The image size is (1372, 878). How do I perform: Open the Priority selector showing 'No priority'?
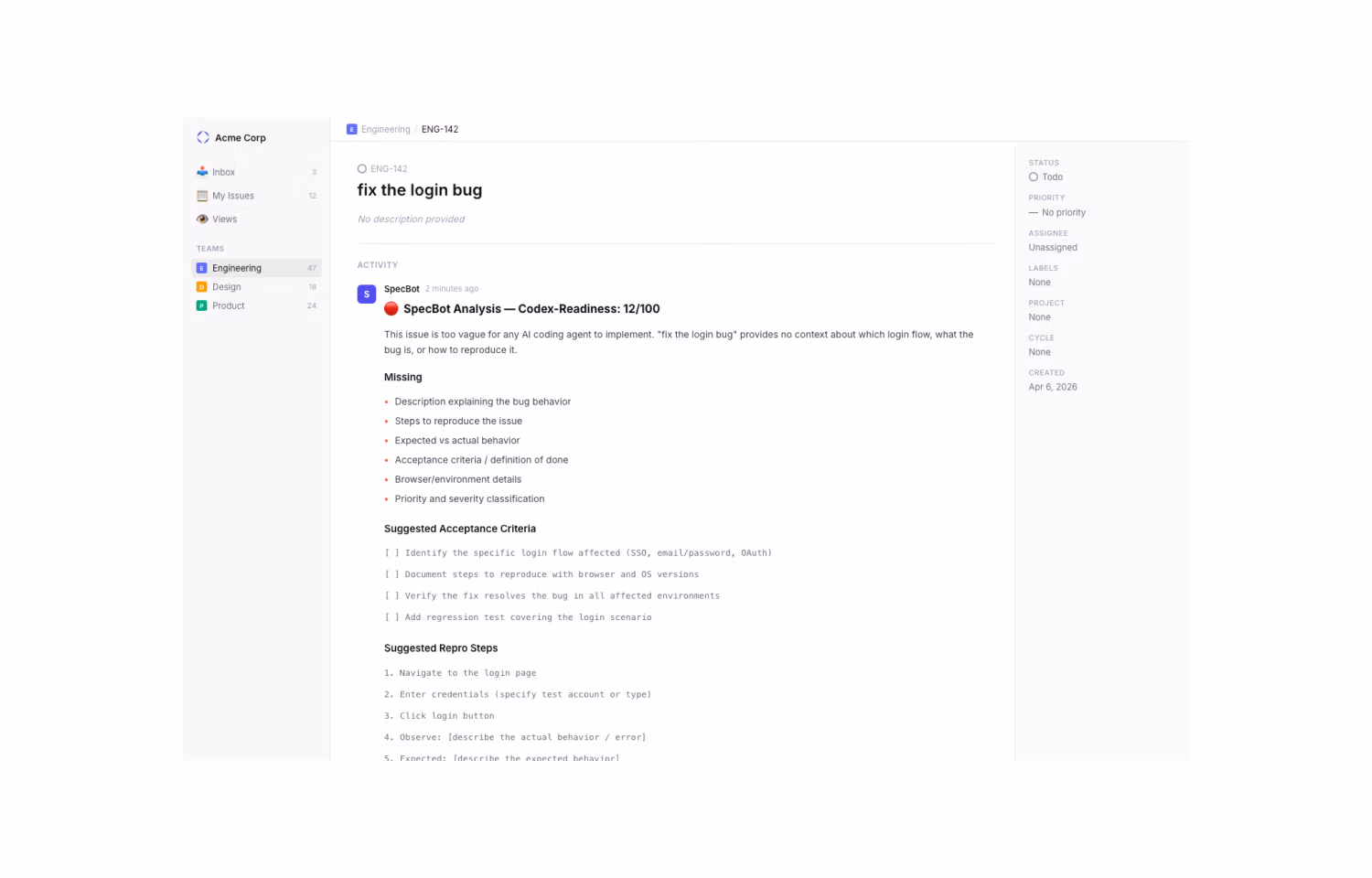tap(1056, 212)
